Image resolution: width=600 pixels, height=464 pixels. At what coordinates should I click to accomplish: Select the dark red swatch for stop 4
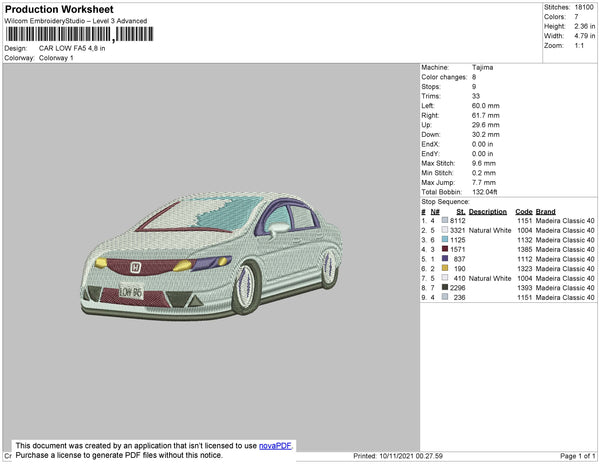(x=445, y=249)
